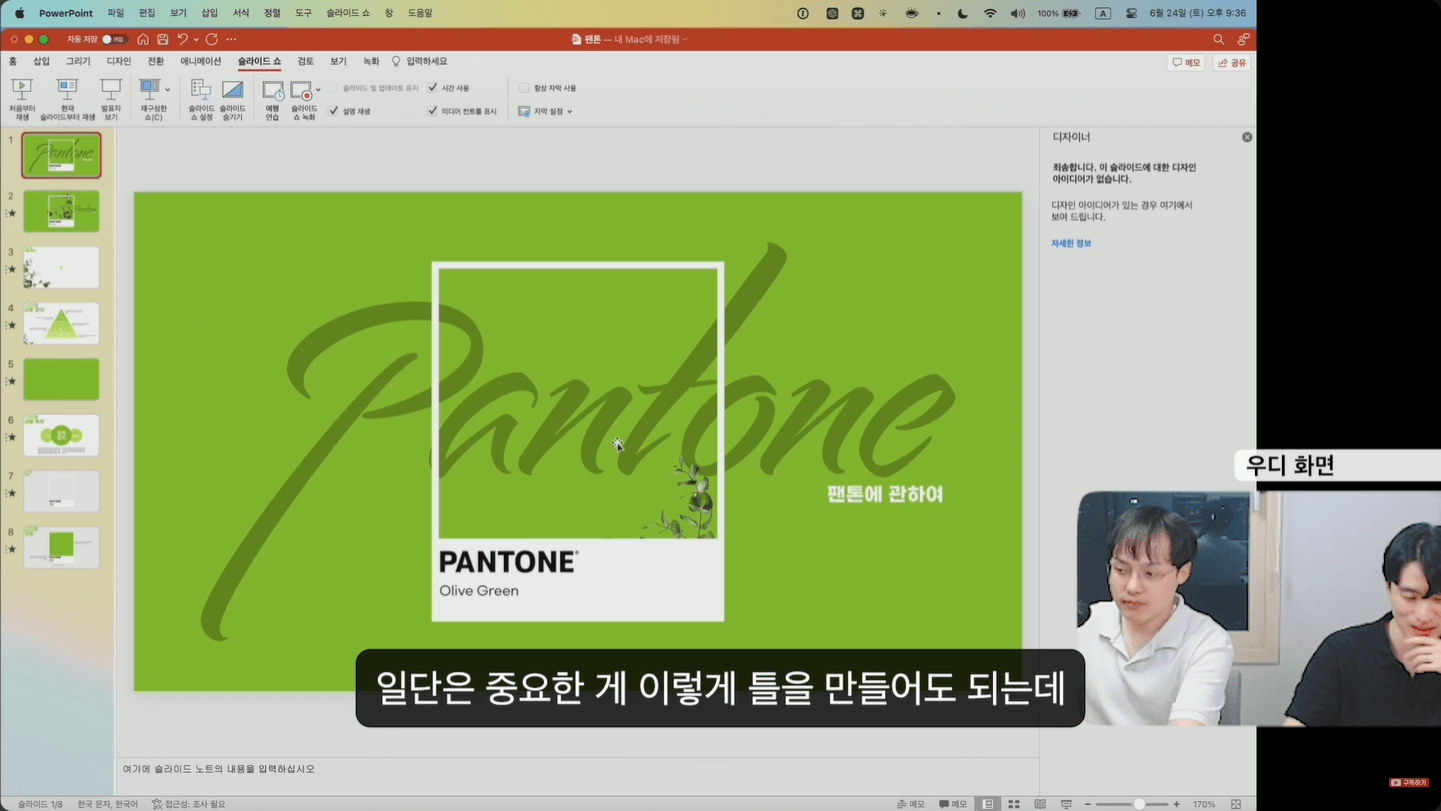Select slide 6 thumbnail with circles
Screen dimensions: 1441x811
(x=61, y=435)
